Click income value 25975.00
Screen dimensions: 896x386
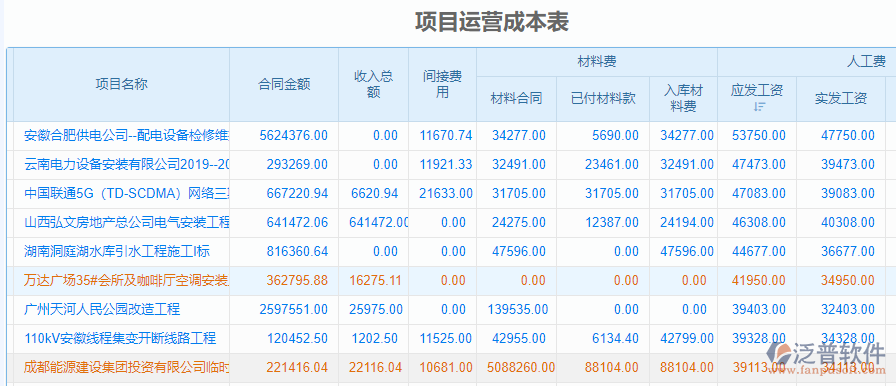point(377,309)
